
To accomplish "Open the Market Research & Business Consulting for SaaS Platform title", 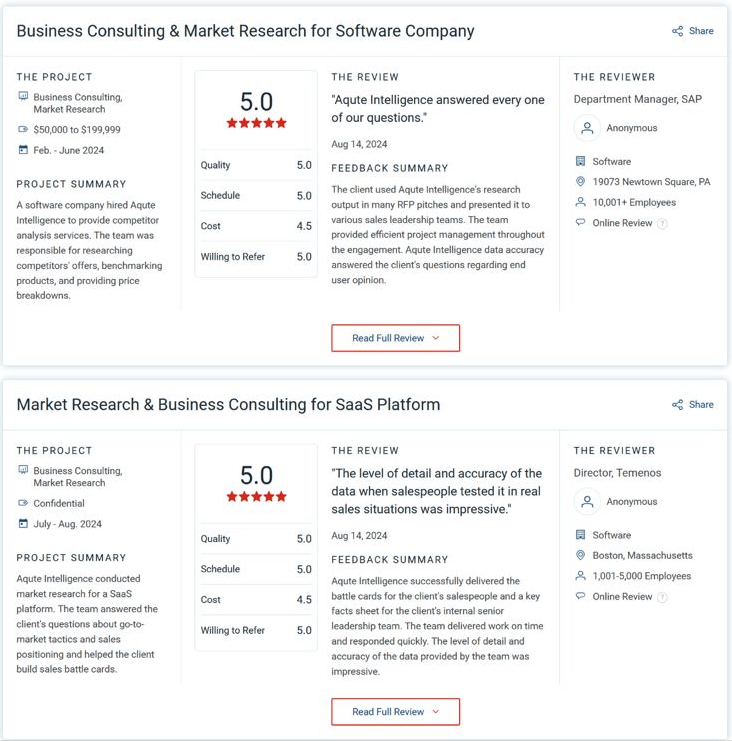I will (228, 405).
